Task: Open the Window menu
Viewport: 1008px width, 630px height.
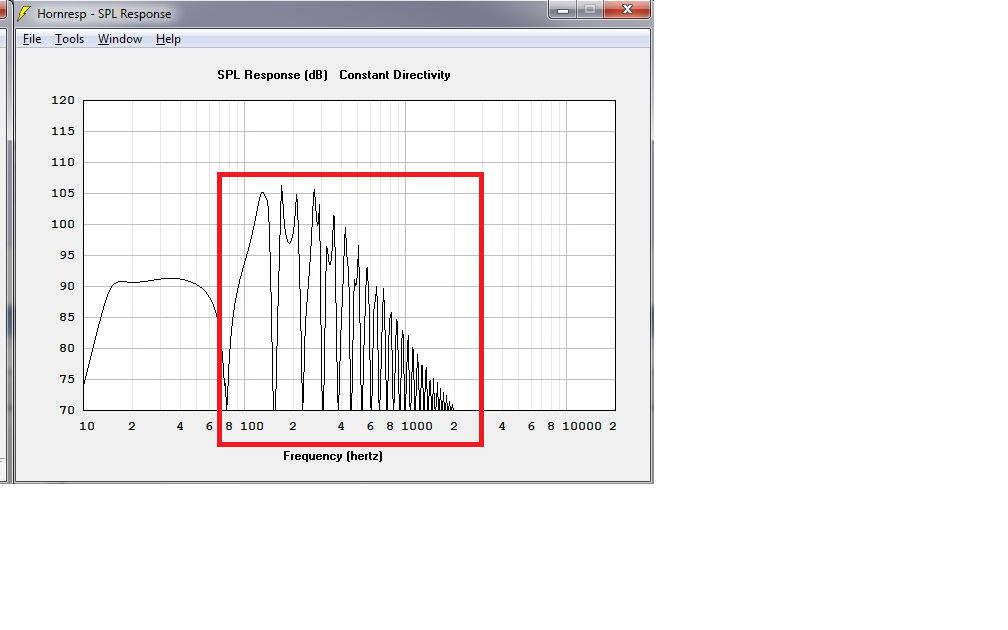Action: tap(120, 39)
